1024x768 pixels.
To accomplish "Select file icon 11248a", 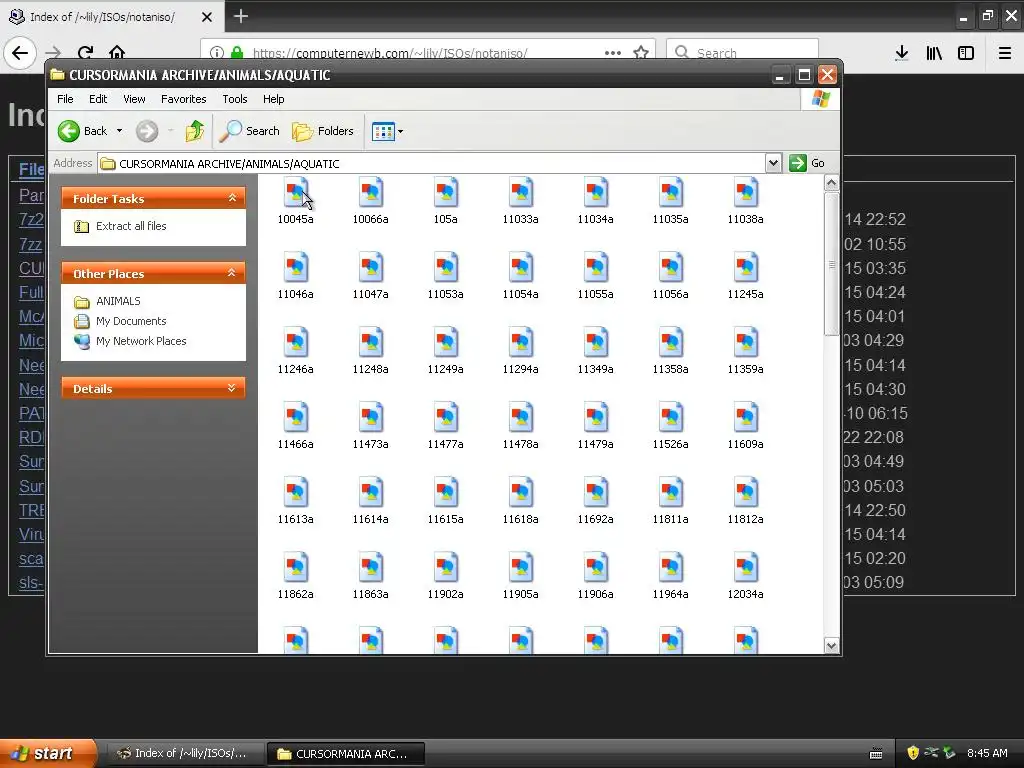I will [371, 343].
